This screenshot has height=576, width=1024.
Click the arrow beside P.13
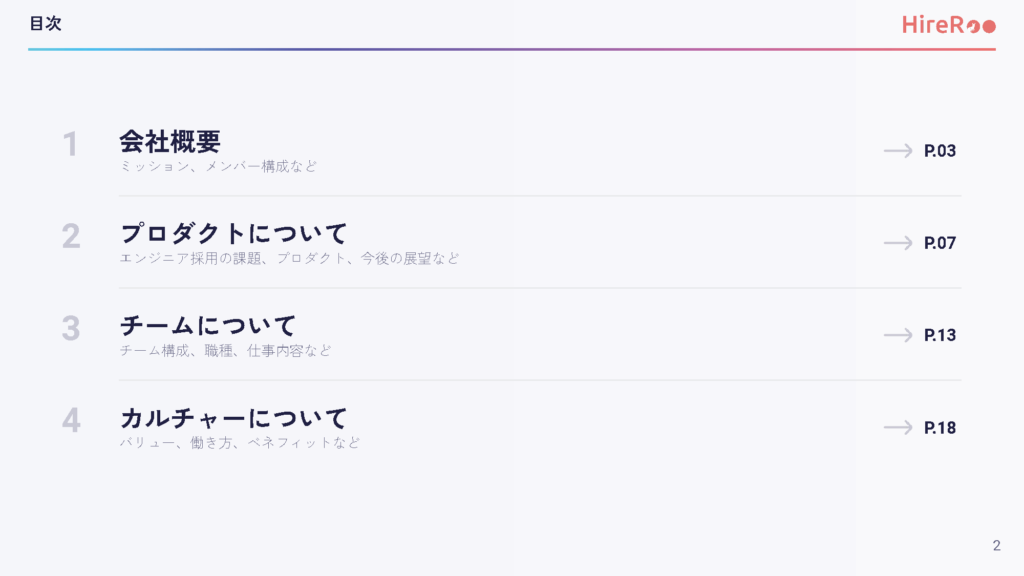[898, 335]
